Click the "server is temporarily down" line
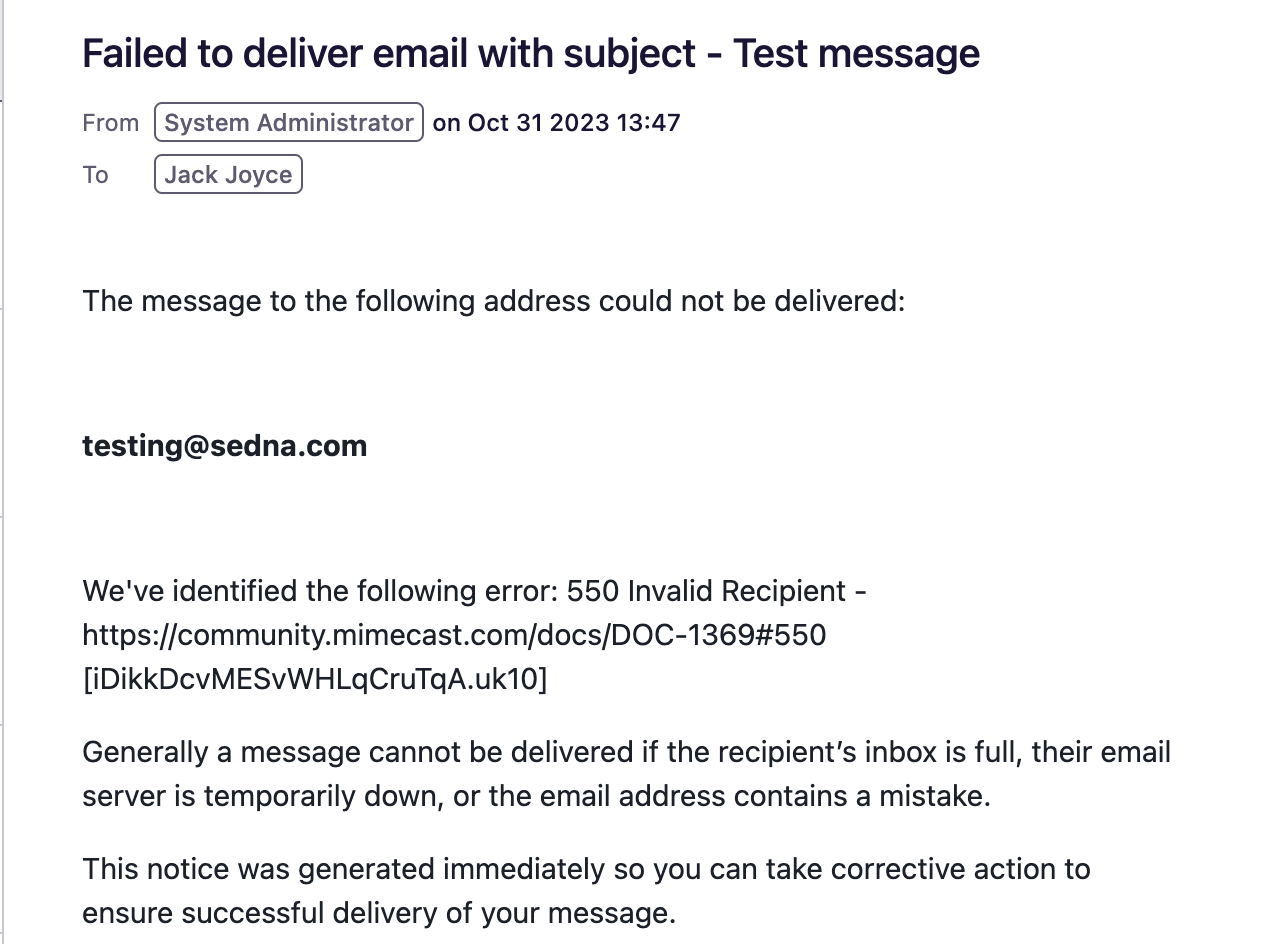This screenshot has width=1266, height=944. (x=536, y=797)
